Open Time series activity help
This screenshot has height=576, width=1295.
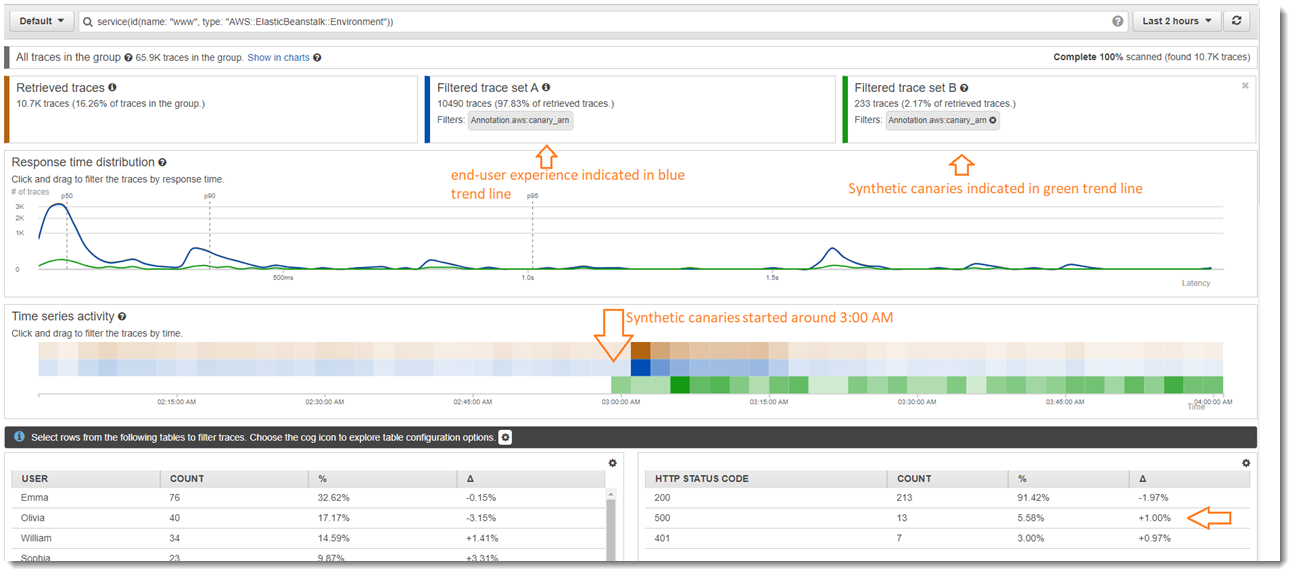click(x=121, y=315)
